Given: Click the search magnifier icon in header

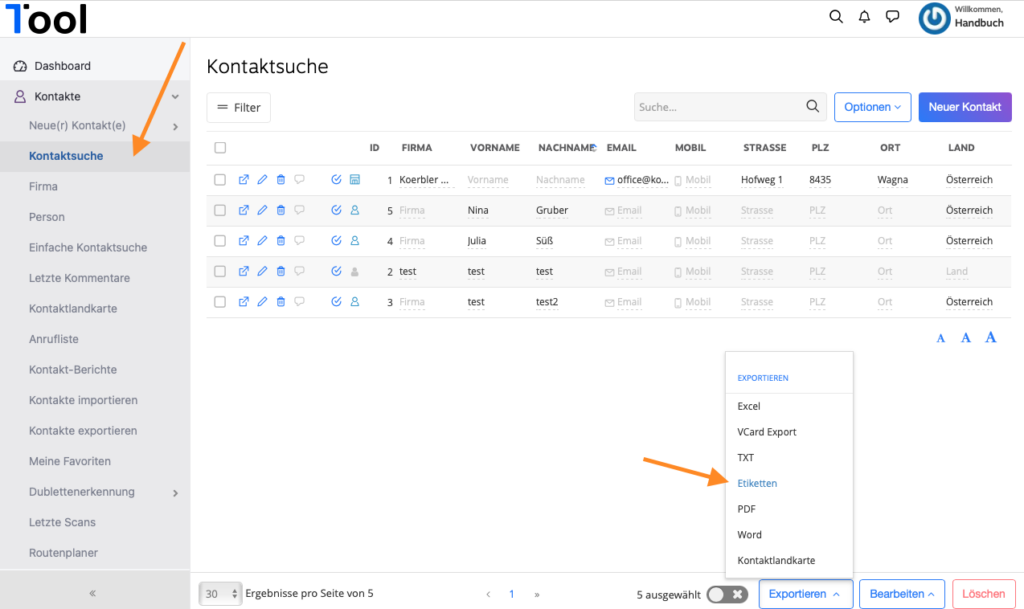Looking at the screenshot, I should tap(836, 17).
